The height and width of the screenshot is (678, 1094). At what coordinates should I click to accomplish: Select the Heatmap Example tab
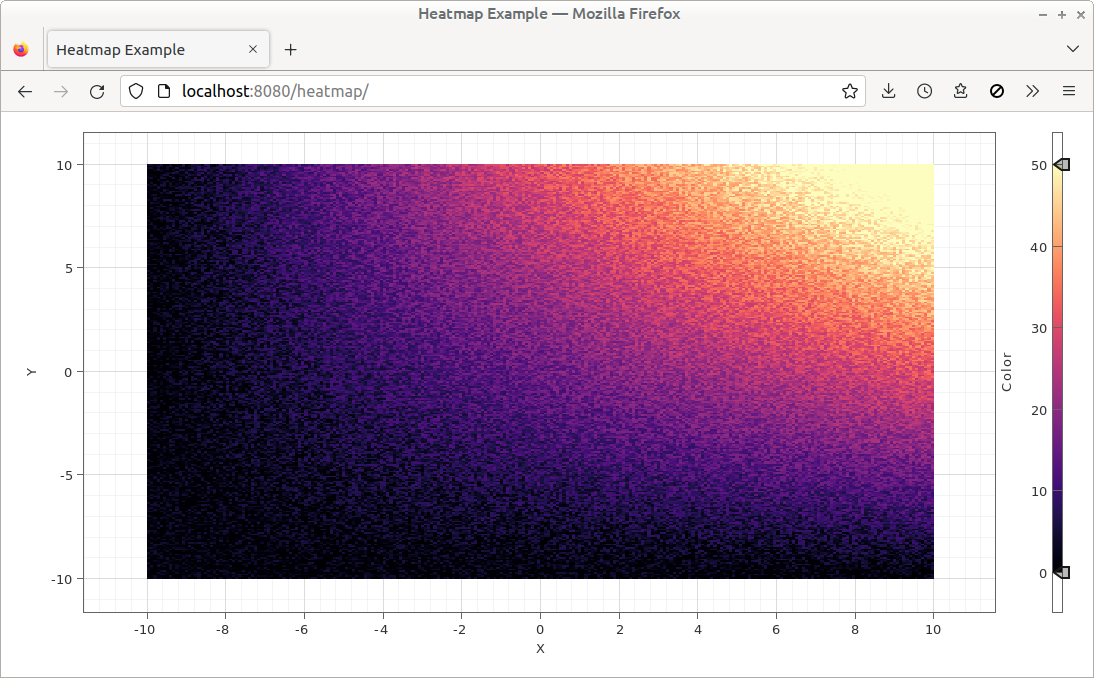pyautogui.click(x=158, y=50)
